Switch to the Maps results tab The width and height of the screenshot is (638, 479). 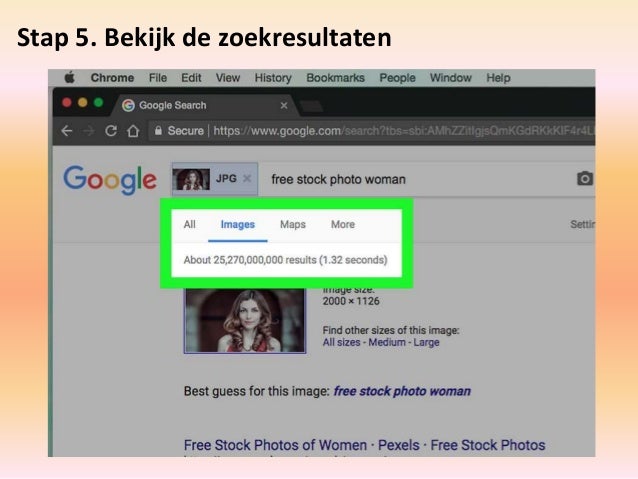[x=293, y=224]
